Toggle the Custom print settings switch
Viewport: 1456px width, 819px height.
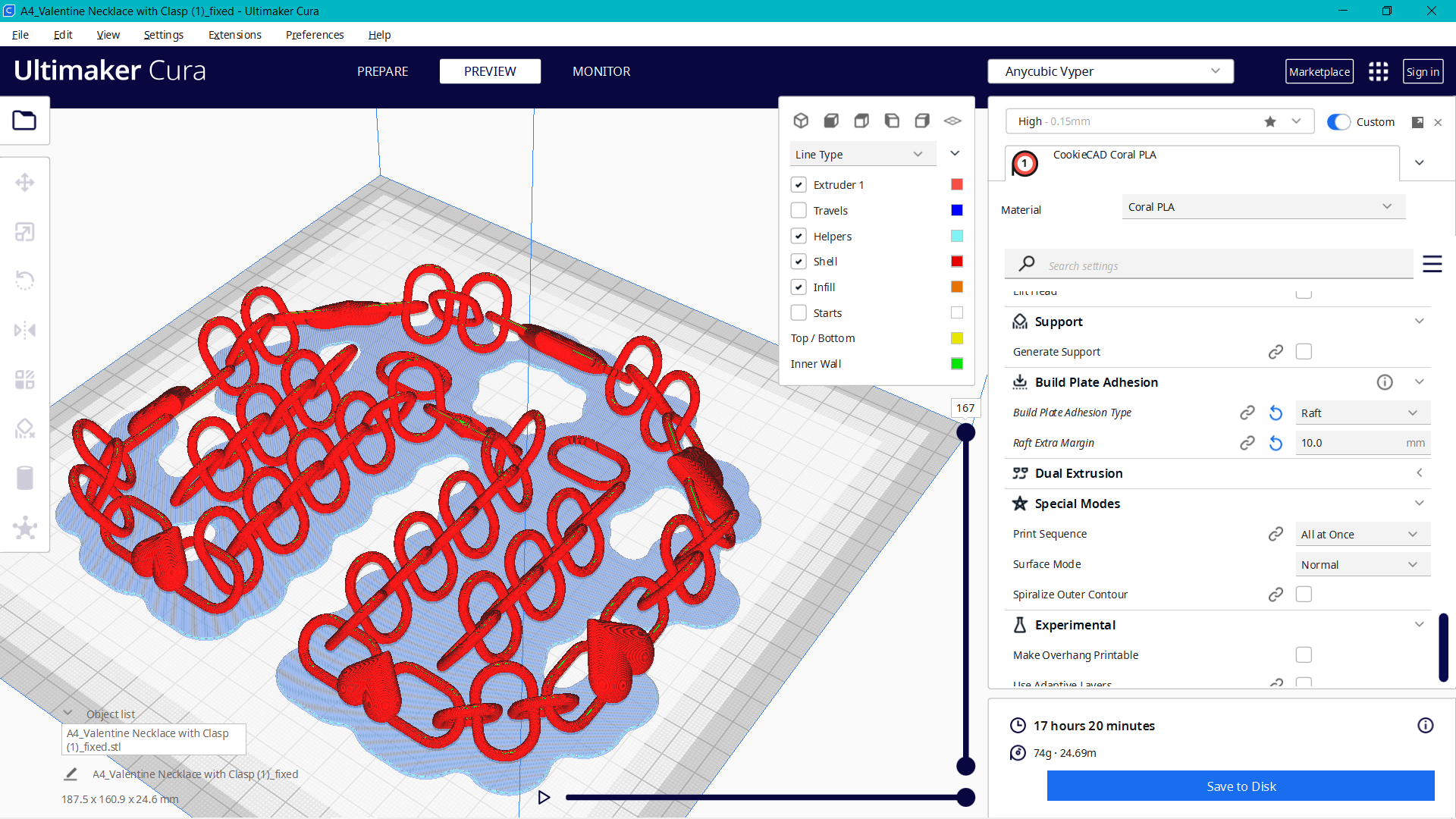tap(1339, 121)
